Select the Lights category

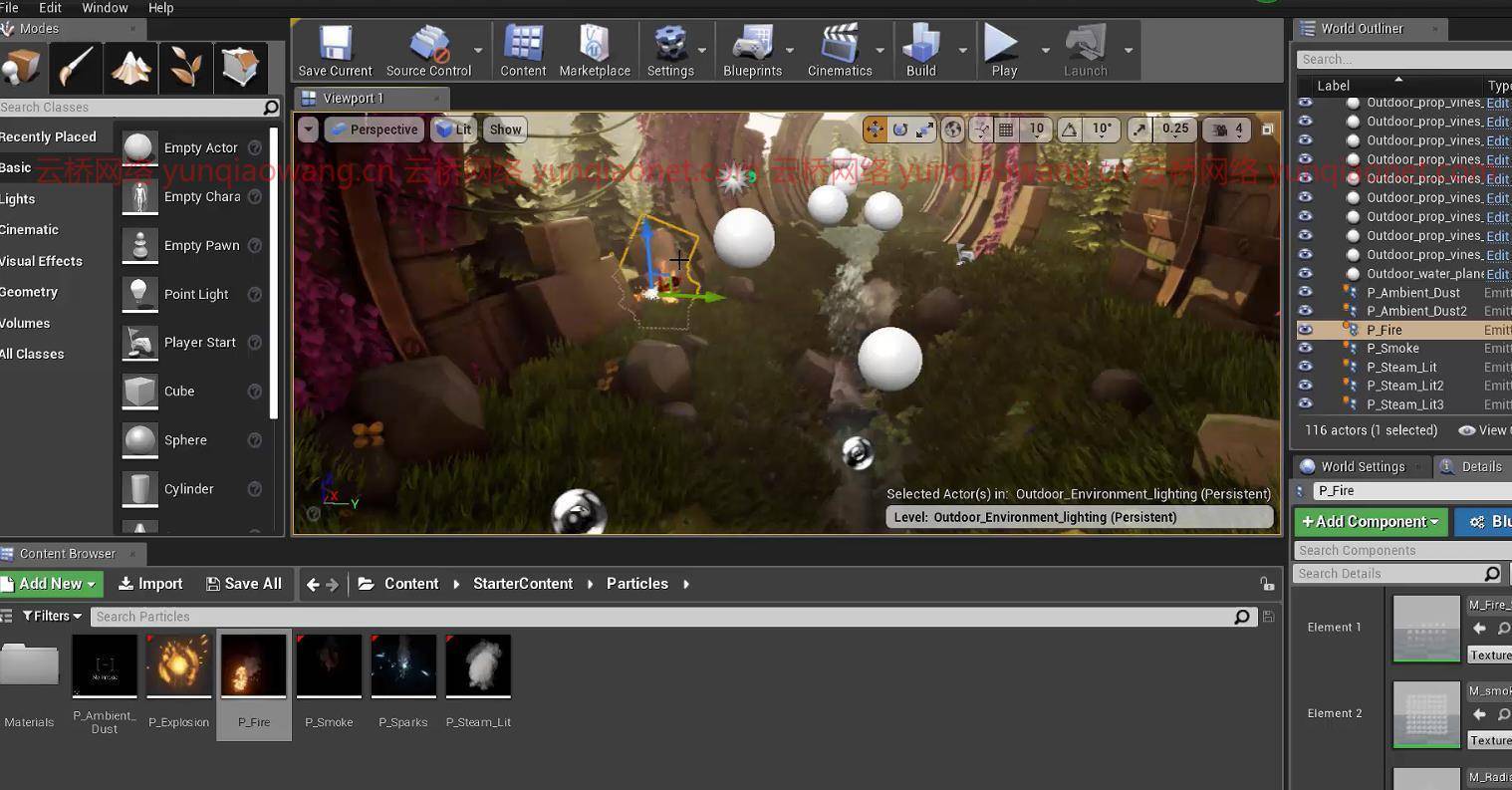18,199
